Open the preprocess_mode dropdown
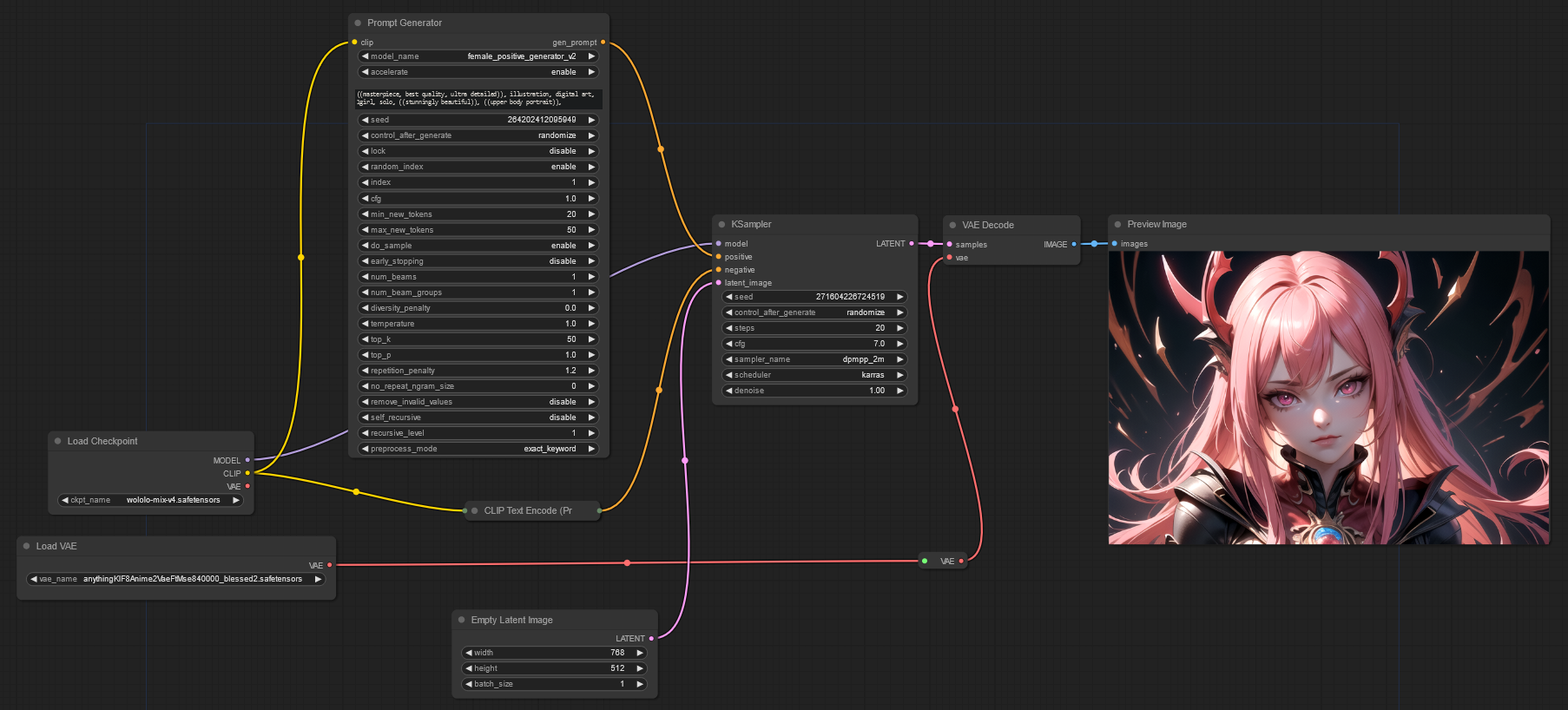The width and height of the screenshot is (1568, 710). 478,449
